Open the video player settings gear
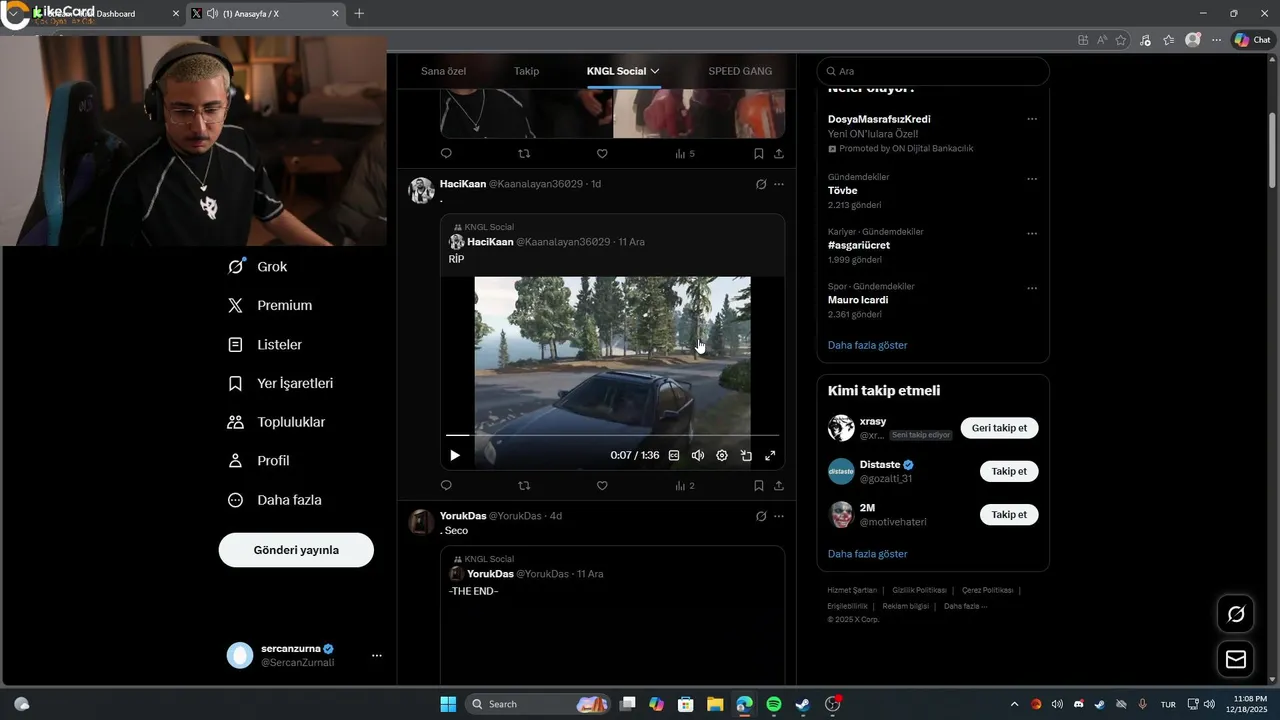This screenshot has width=1280, height=720. pyautogui.click(x=722, y=455)
